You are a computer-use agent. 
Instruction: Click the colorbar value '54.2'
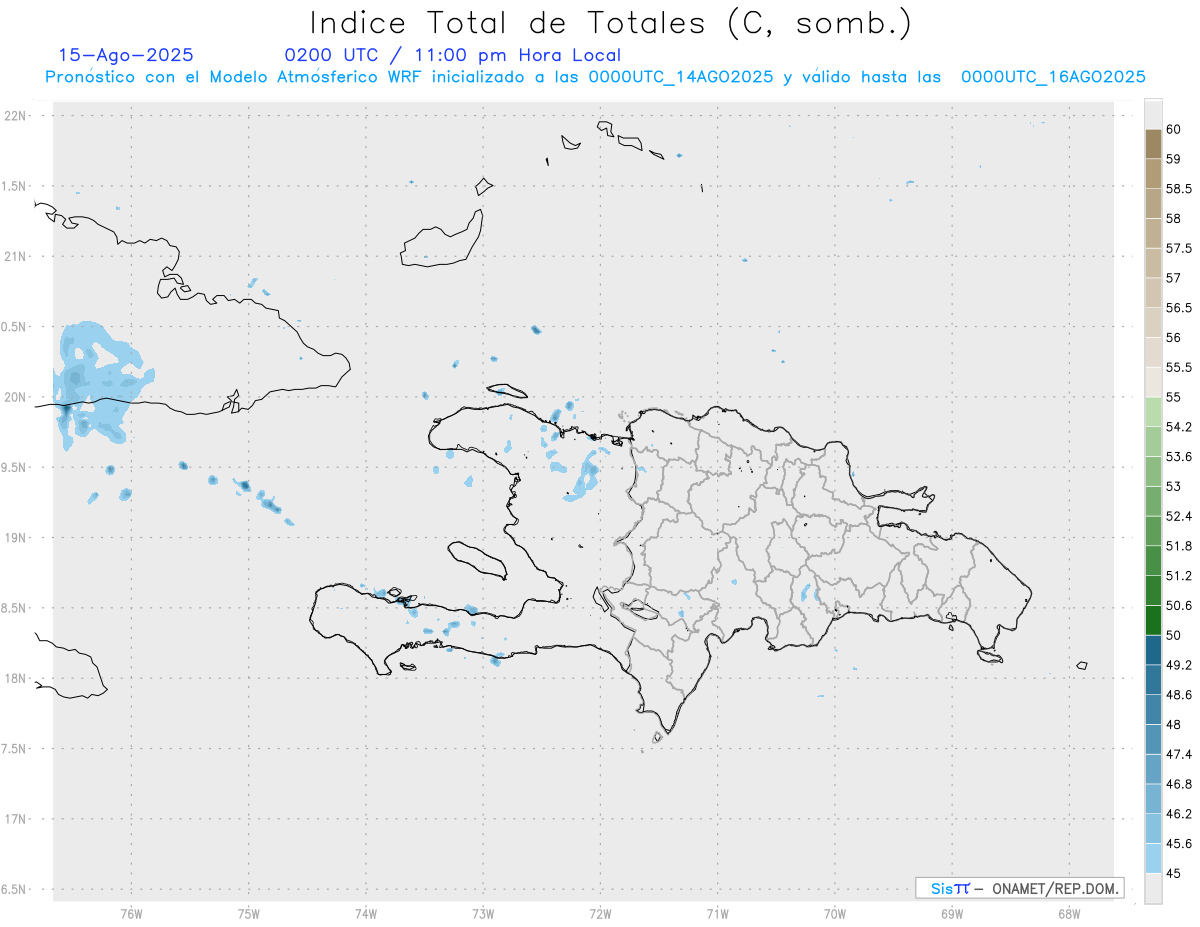click(x=1179, y=427)
